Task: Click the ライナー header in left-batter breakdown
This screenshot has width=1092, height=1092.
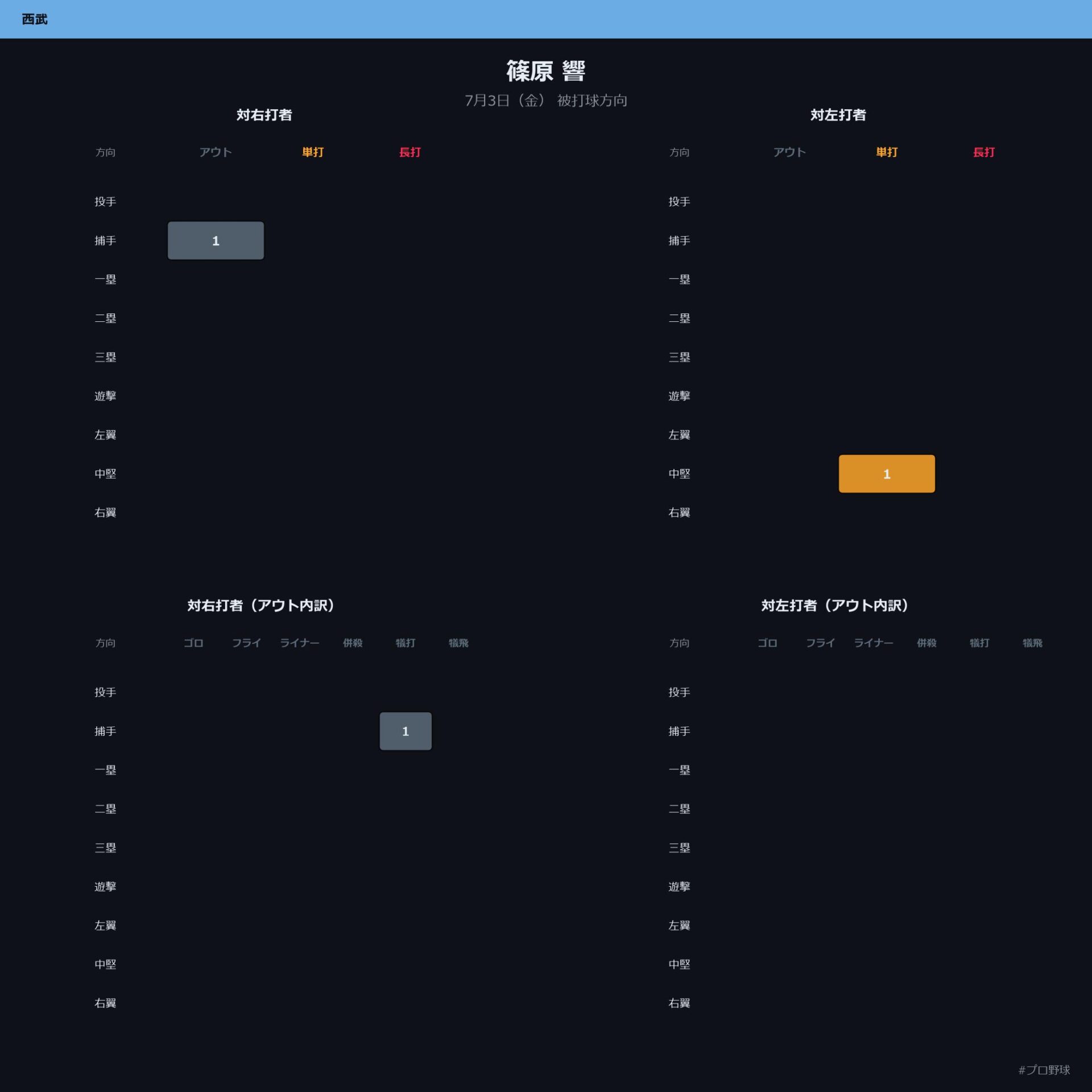Action: (874, 643)
